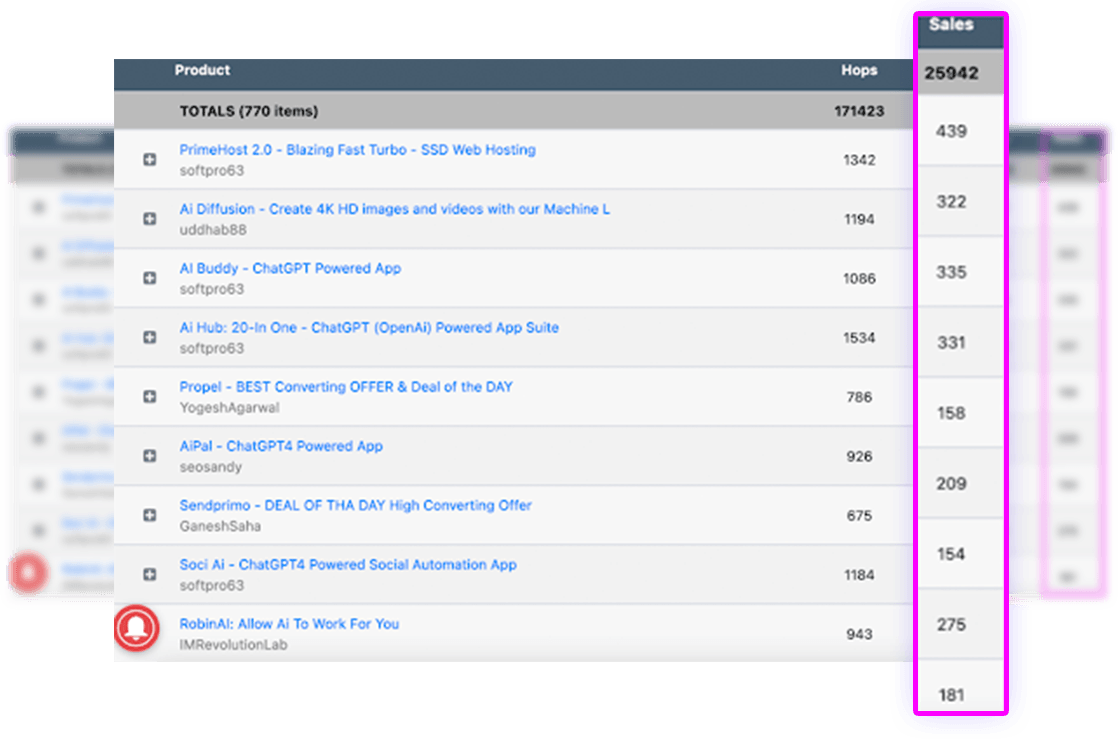Click the red notification bell icon
The height and width of the screenshot is (742, 1118).
coord(138,628)
